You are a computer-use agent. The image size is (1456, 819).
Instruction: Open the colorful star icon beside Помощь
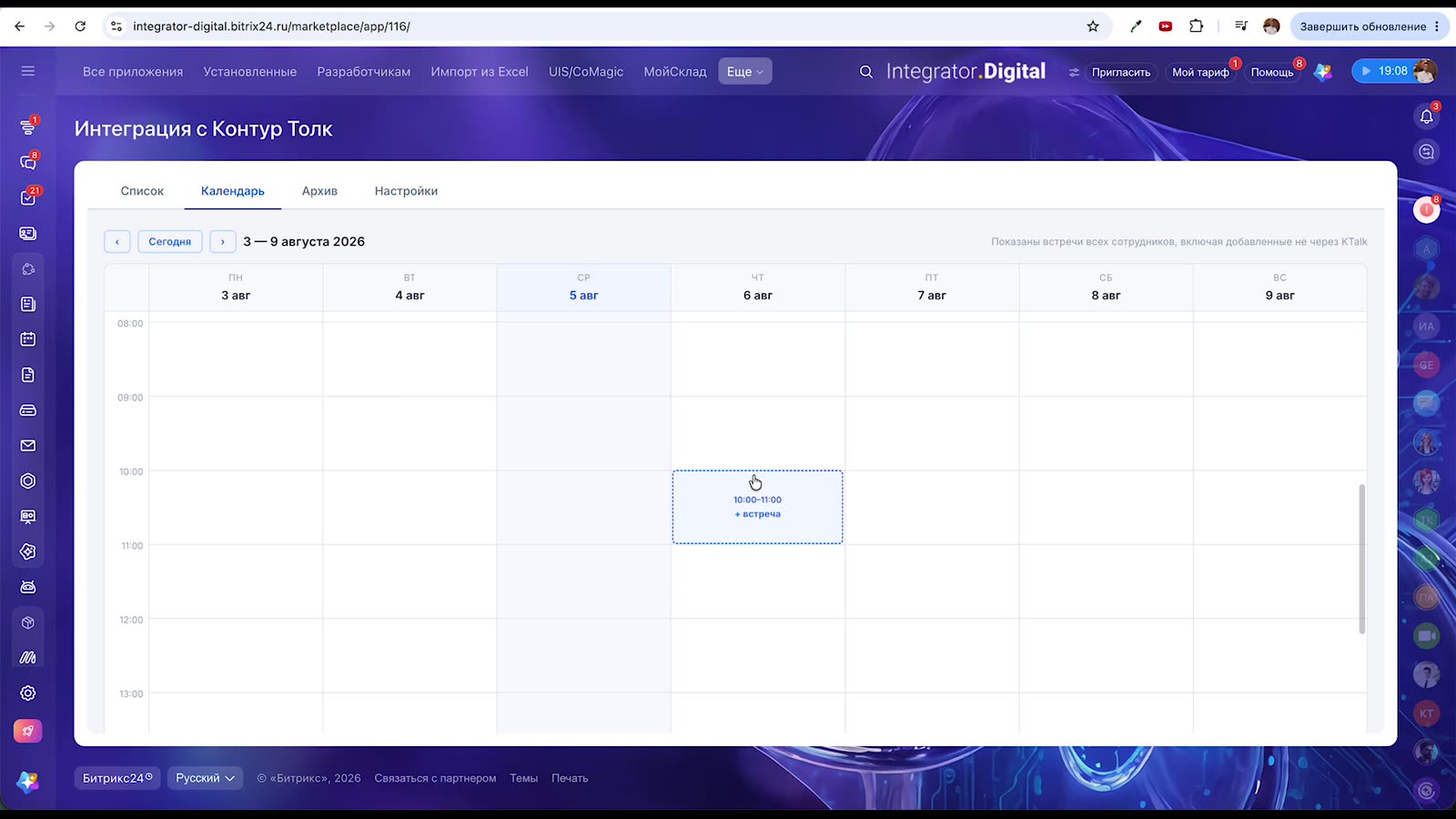[1323, 72]
